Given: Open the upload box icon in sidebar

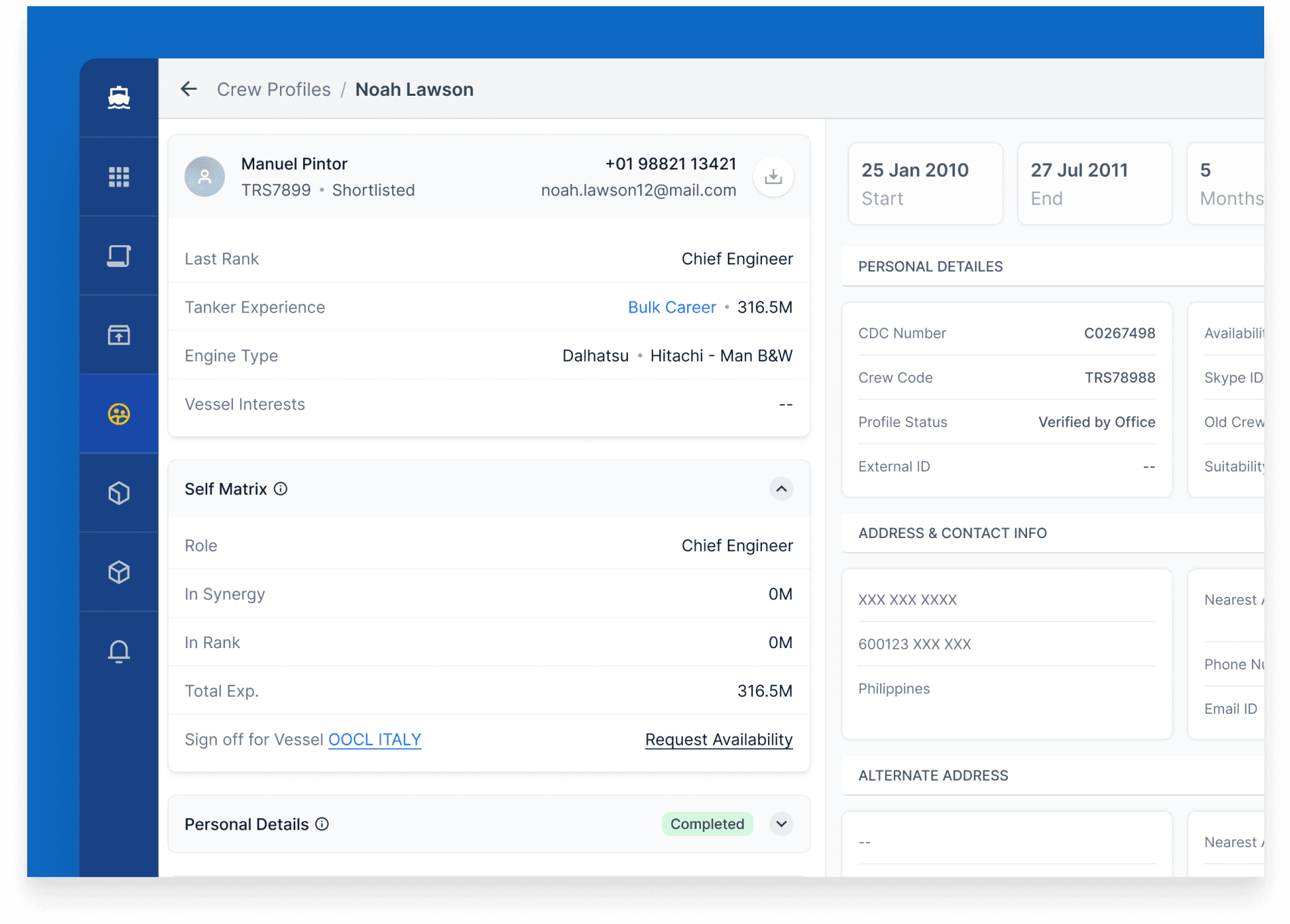Looking at the screenshot, I should tap(119, 335).
